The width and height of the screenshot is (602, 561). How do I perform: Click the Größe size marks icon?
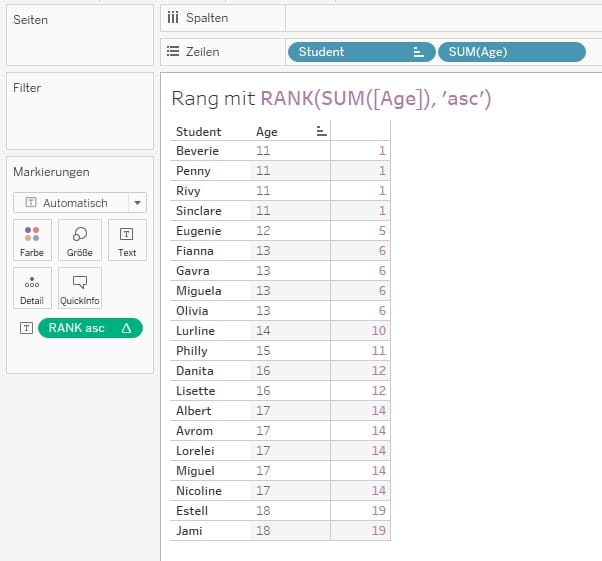(x=80, y=240)
